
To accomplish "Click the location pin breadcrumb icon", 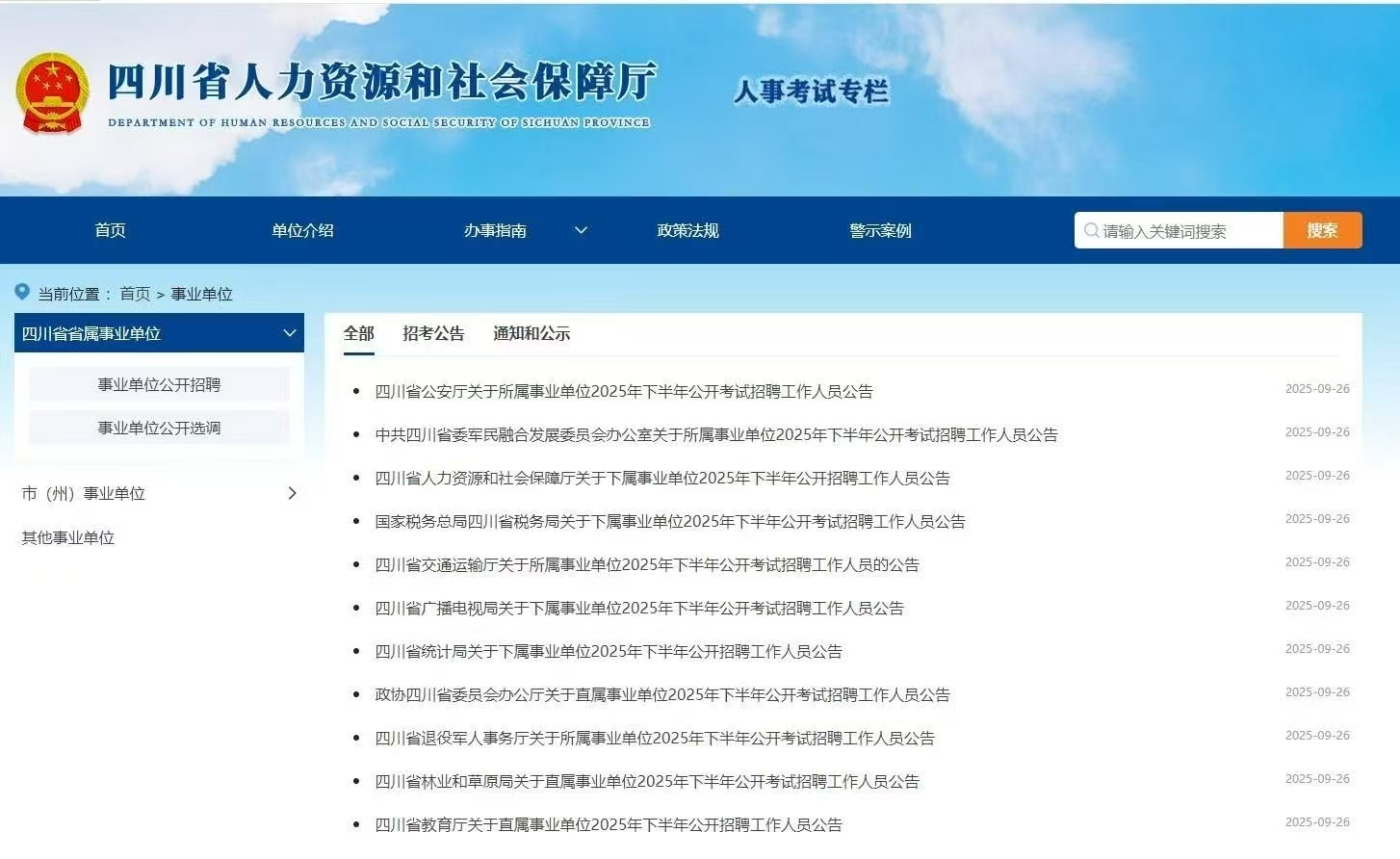I will 21,292.
